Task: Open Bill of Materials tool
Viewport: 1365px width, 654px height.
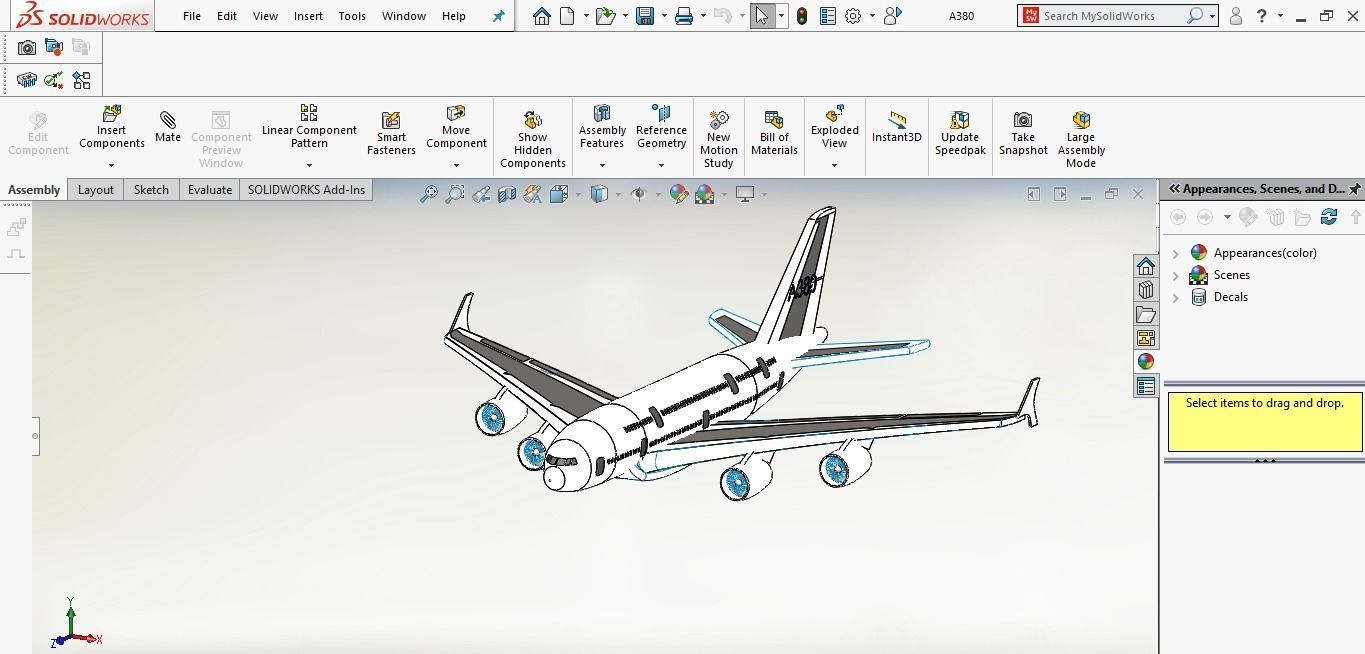Action: pyautogui.click(x=774, y=133)
